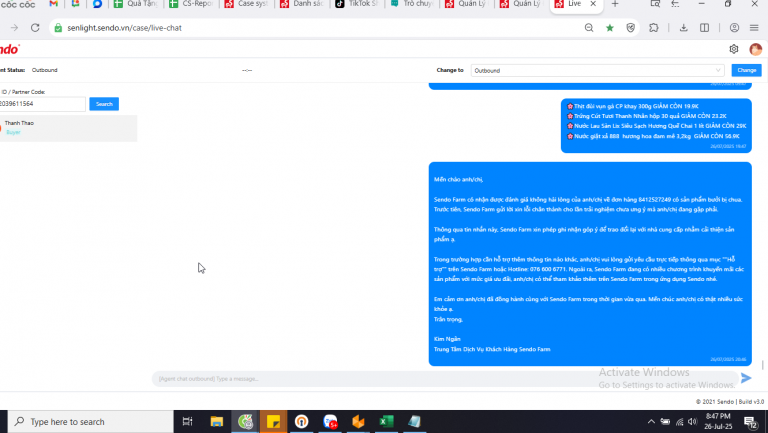Click the promotions list chat bubble
The image size is (768, 433).
coord(656,125)
